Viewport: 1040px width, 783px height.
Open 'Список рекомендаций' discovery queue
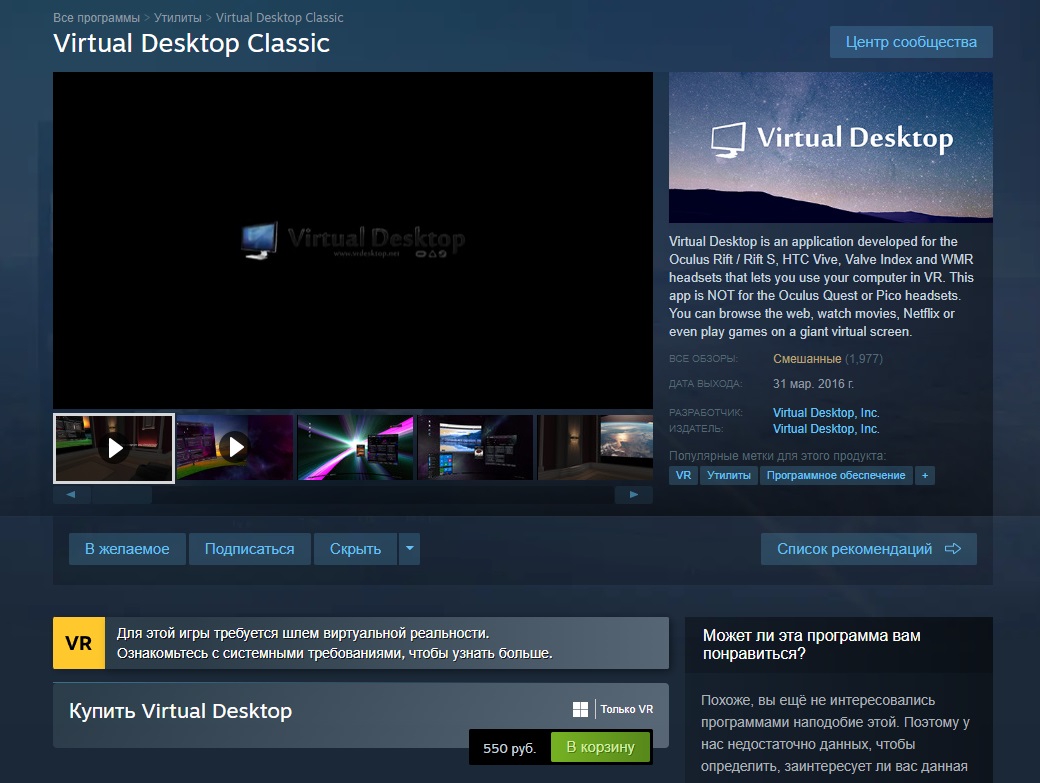[868, 549]
